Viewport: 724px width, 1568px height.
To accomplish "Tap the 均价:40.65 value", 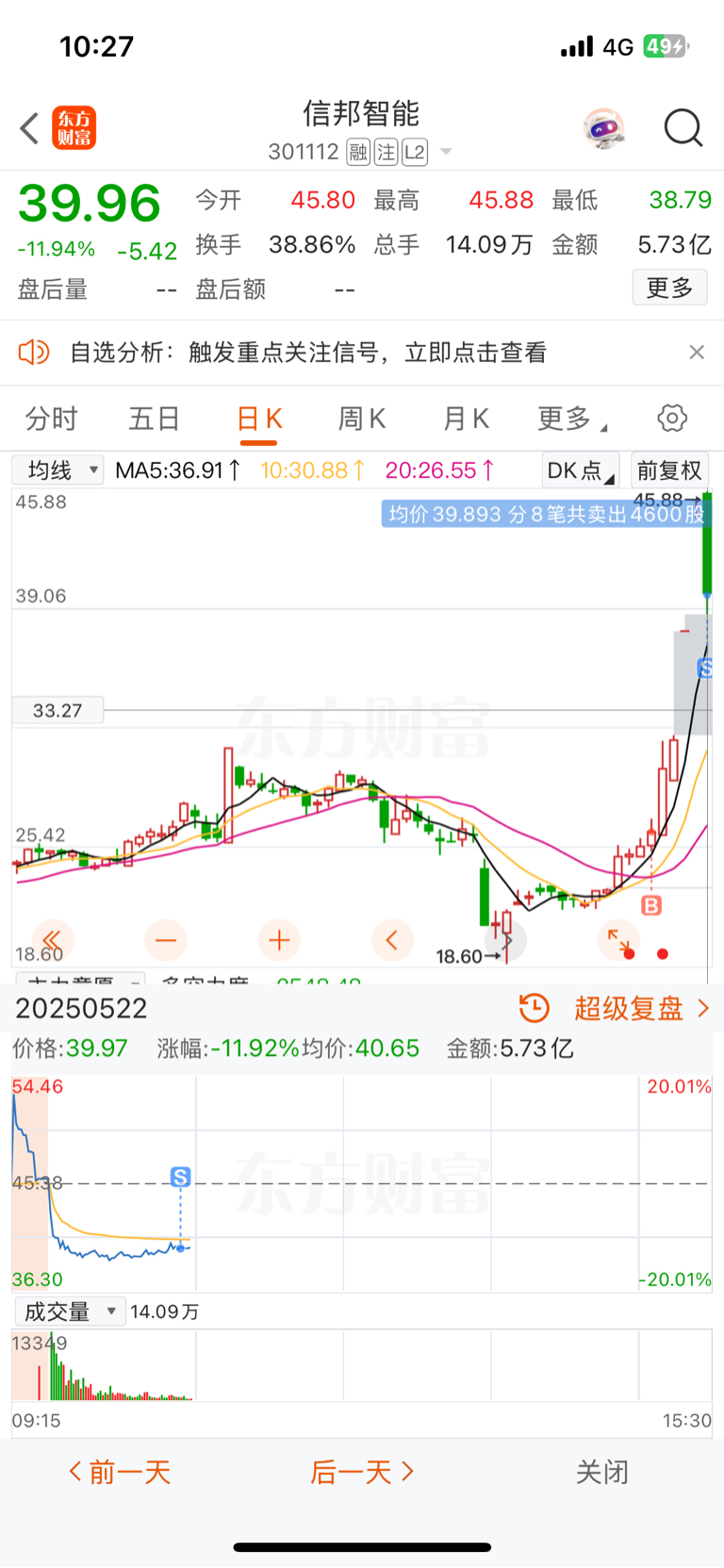I will (362, 1048).
